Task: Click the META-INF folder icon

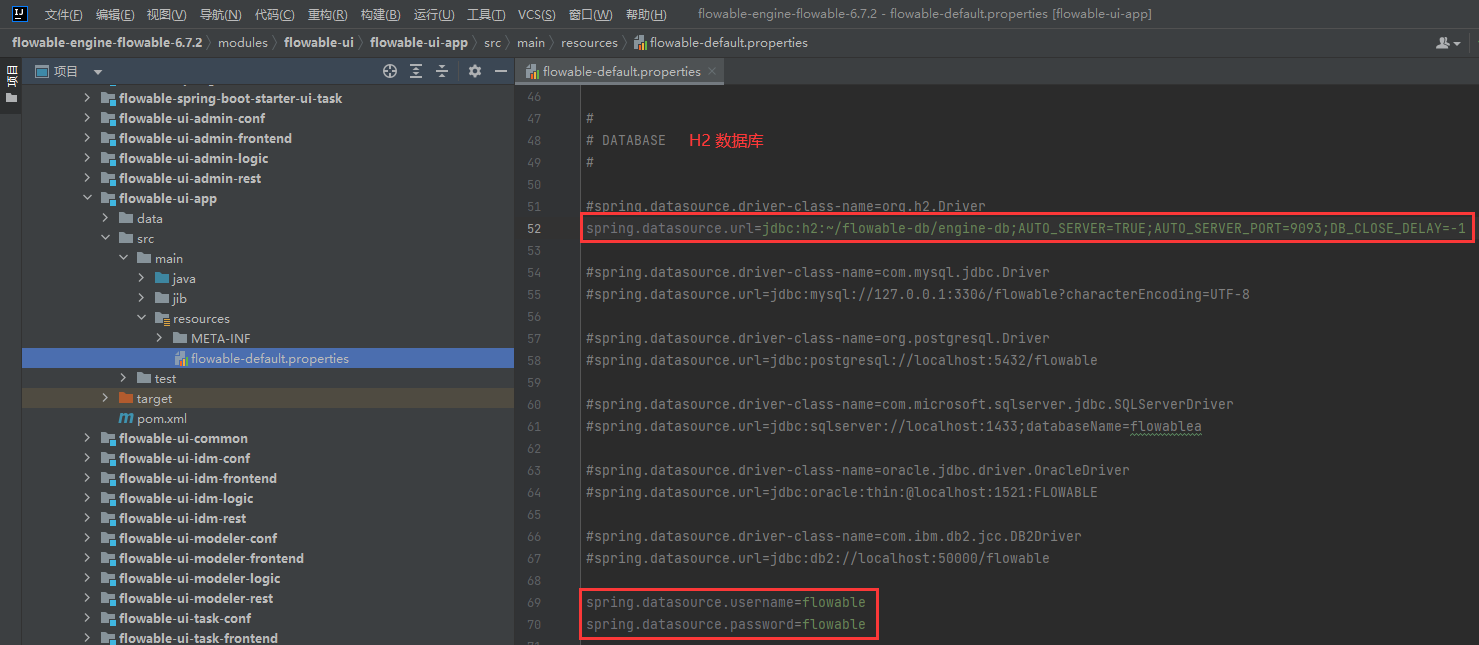Action: (180, 338)
